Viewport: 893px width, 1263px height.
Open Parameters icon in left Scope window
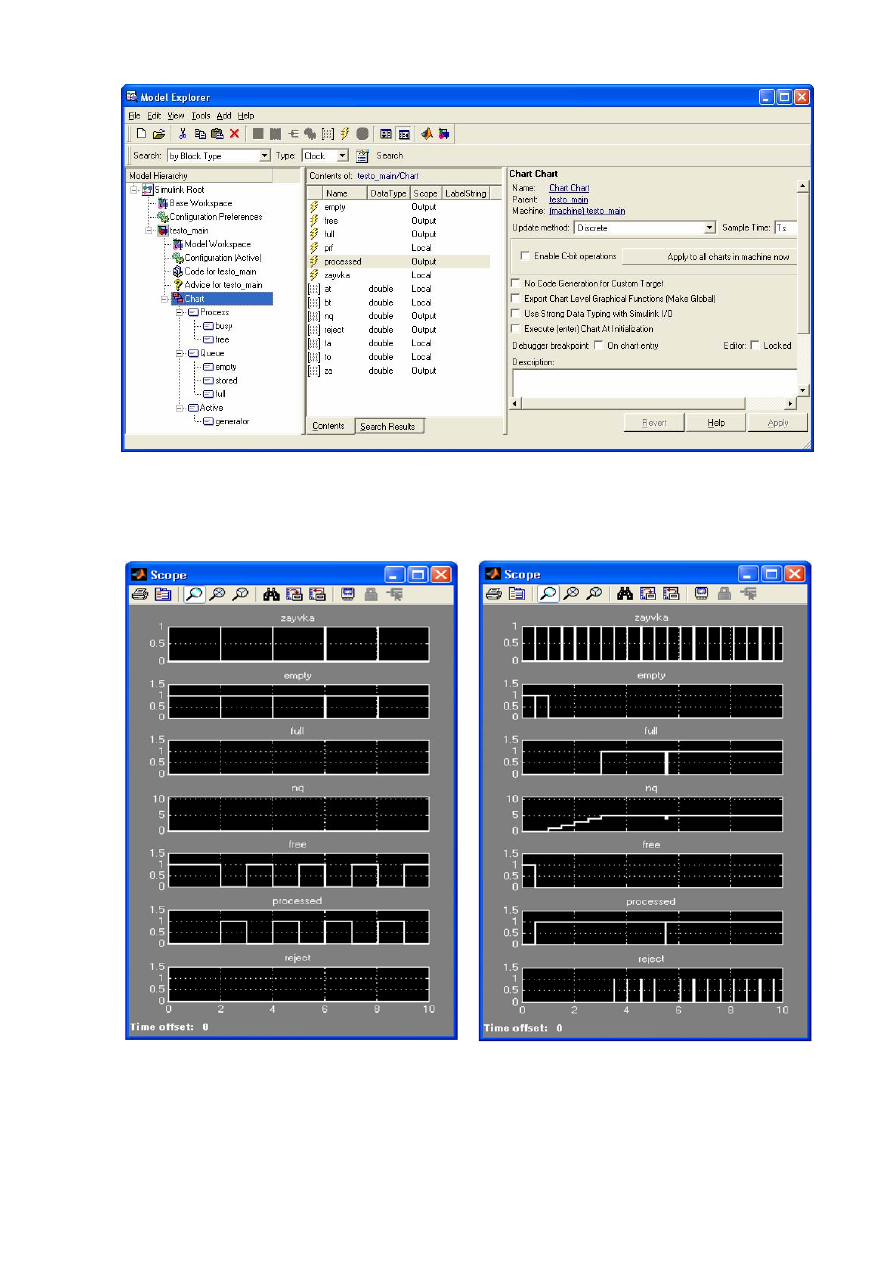point(161,594)
